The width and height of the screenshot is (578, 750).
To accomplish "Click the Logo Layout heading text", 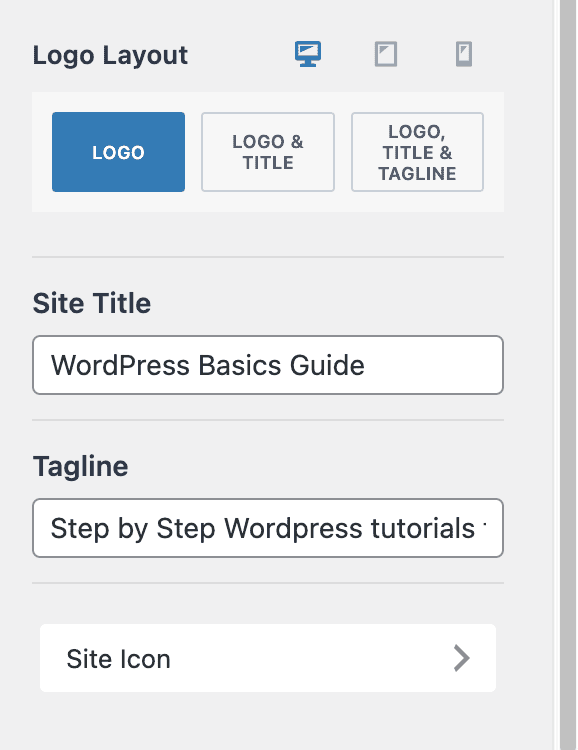I will point(110,55).
